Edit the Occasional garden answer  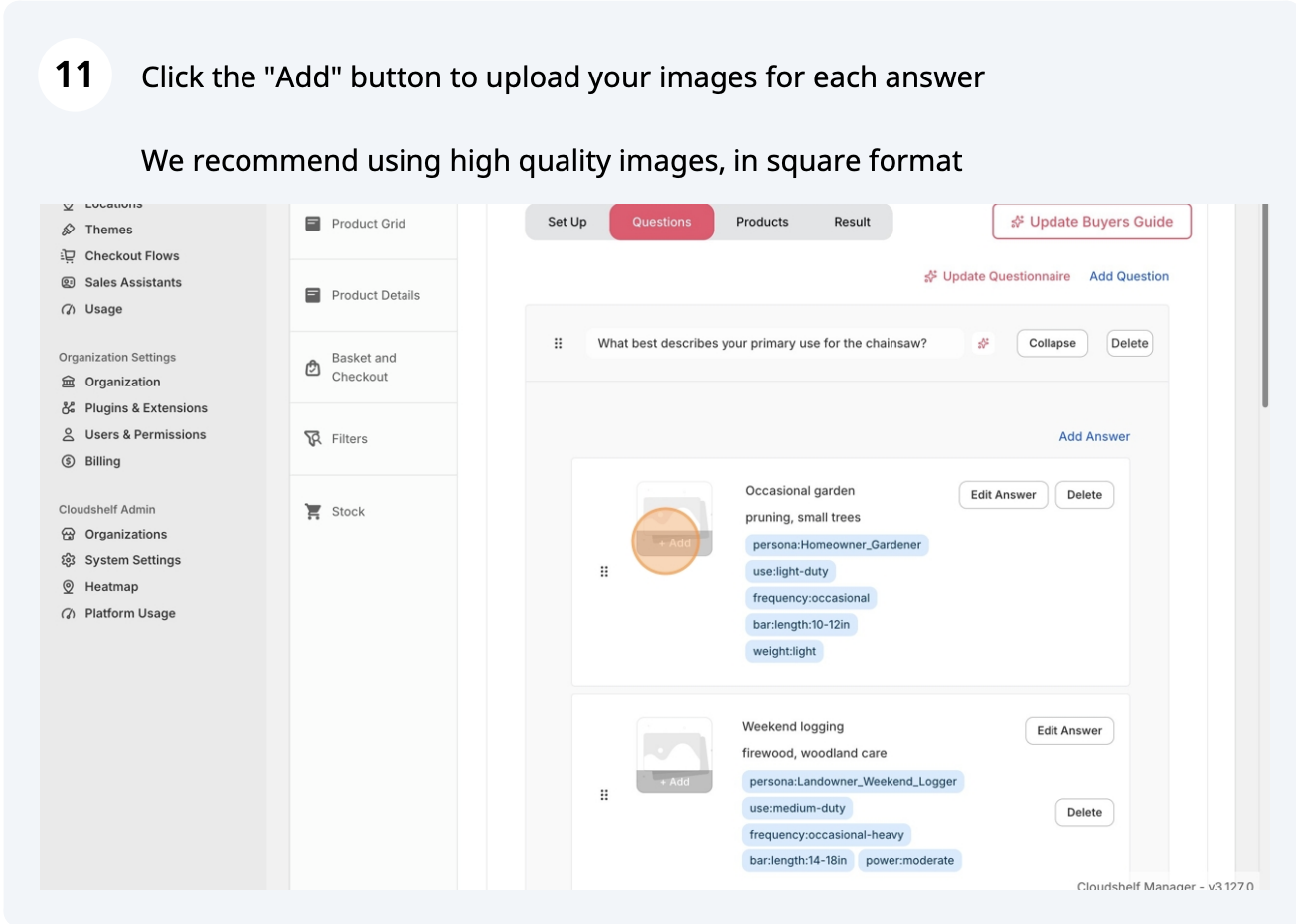(1003, 495)
